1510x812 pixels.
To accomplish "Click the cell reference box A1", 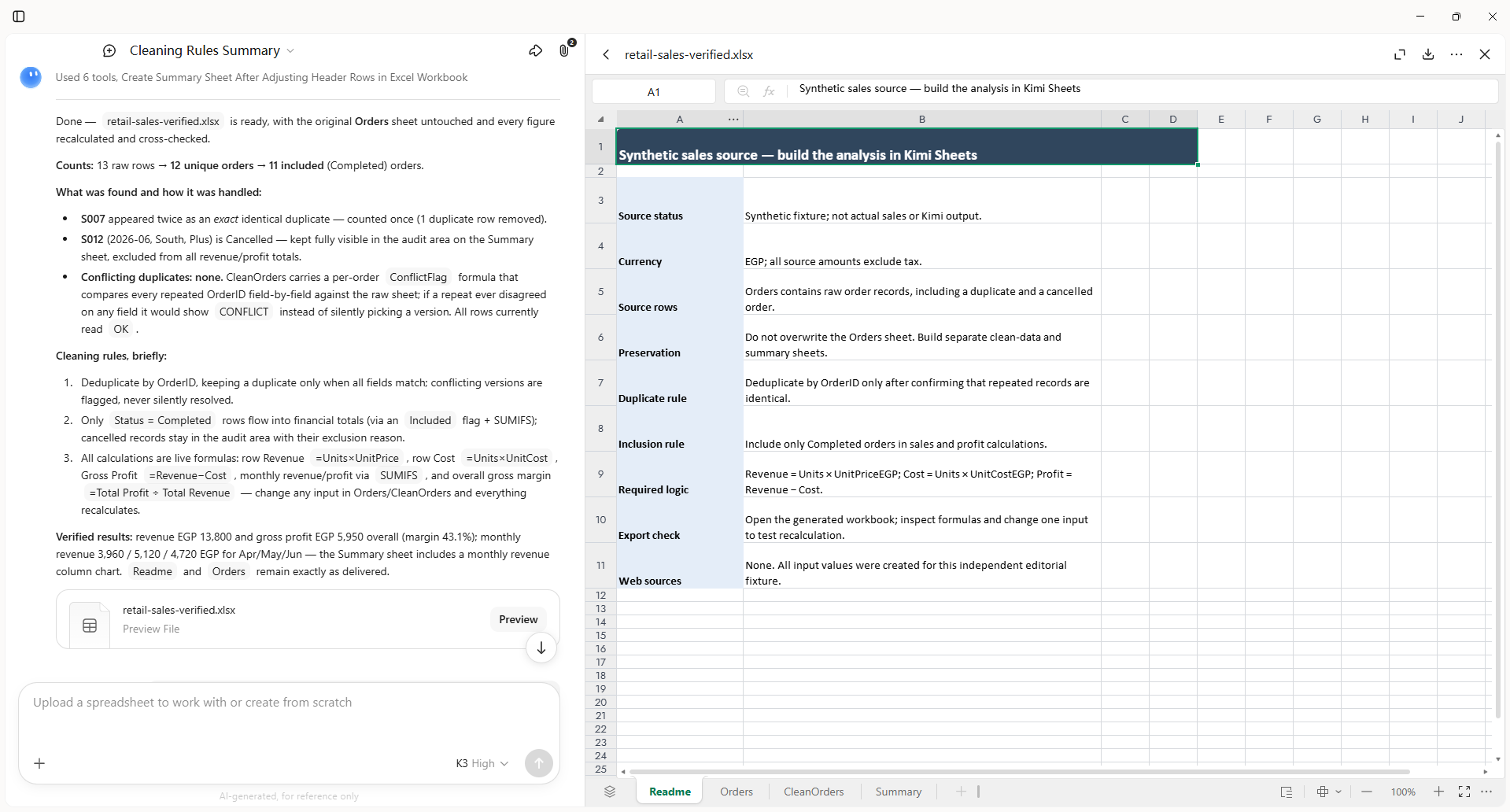I will (x=654, y=91).
